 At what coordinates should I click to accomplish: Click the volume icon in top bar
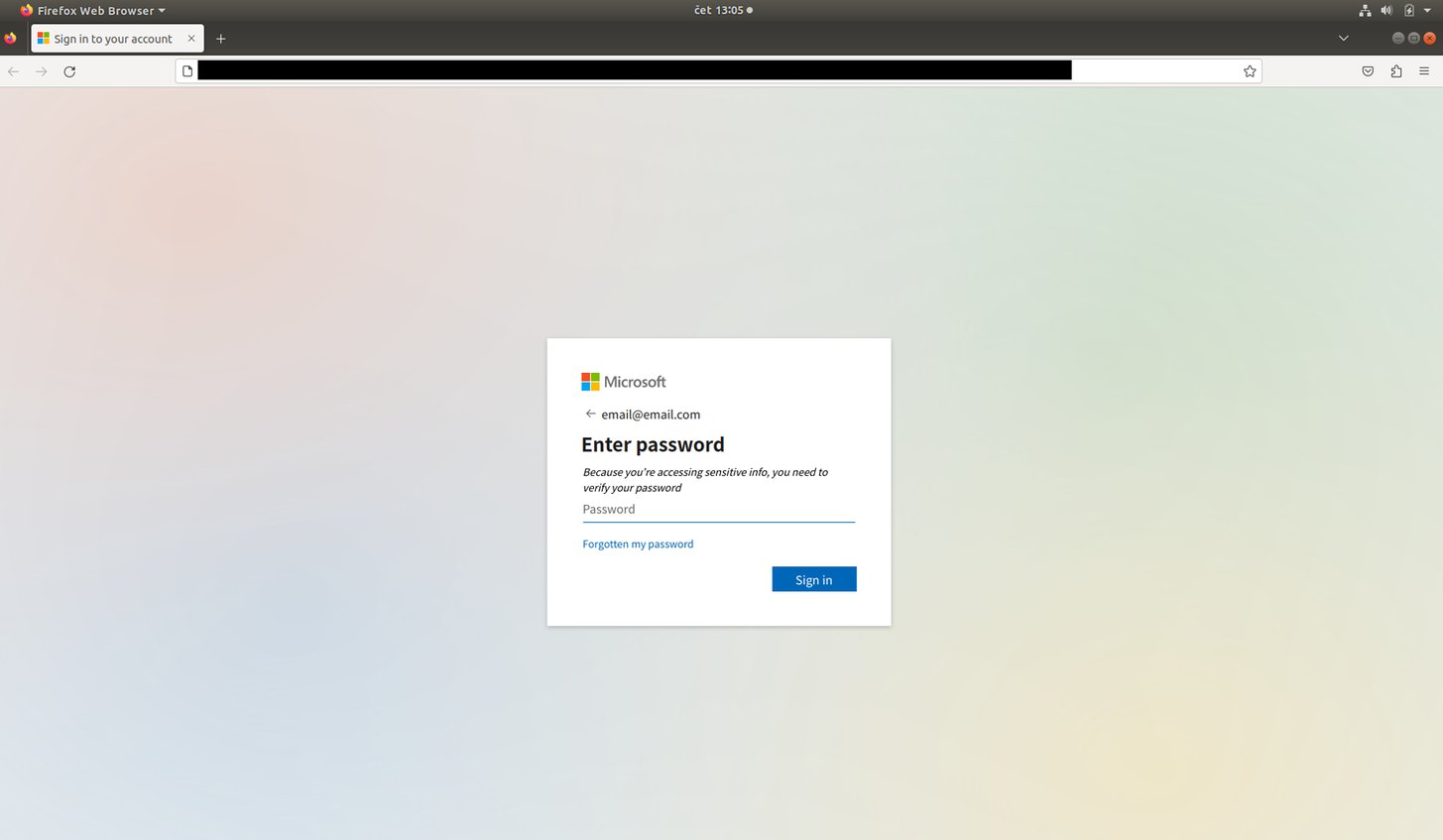[x=1386, y=10]
